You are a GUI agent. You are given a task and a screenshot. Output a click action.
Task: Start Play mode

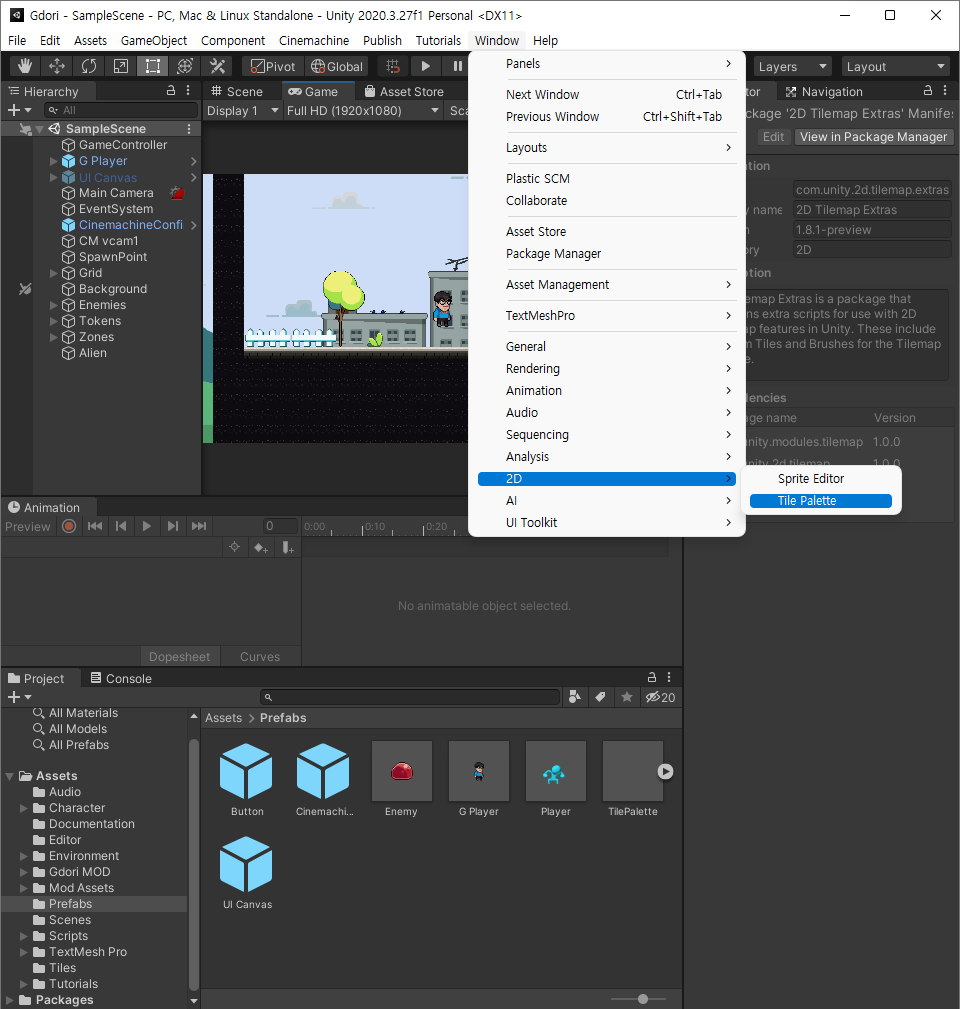click(x=425, y=66)
